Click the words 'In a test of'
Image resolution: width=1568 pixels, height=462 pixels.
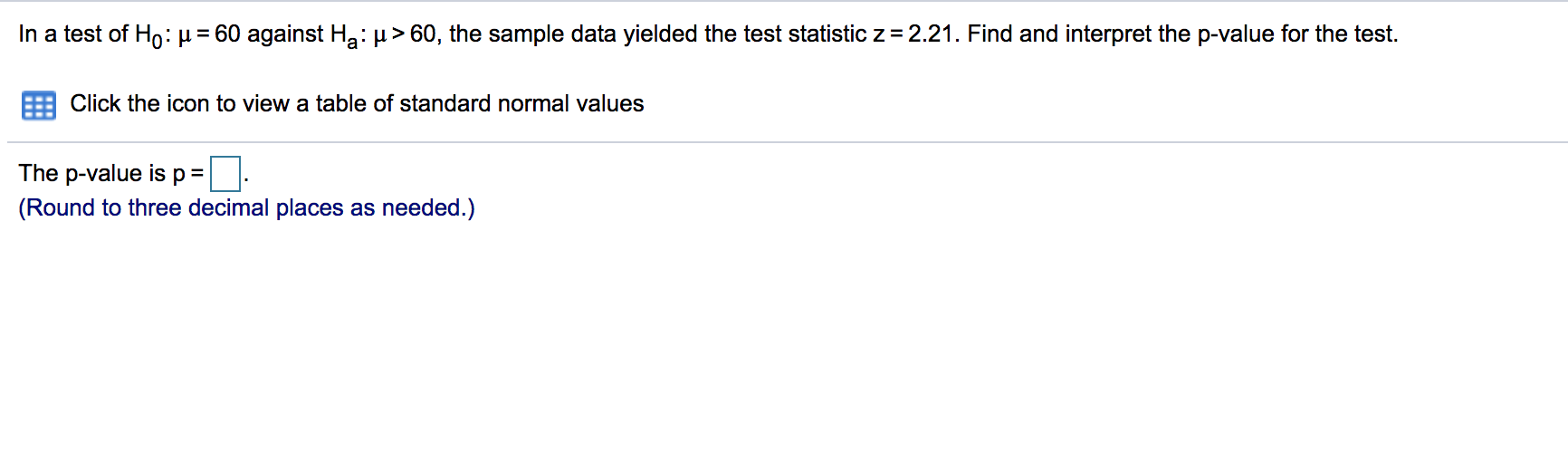pos(73,34)
